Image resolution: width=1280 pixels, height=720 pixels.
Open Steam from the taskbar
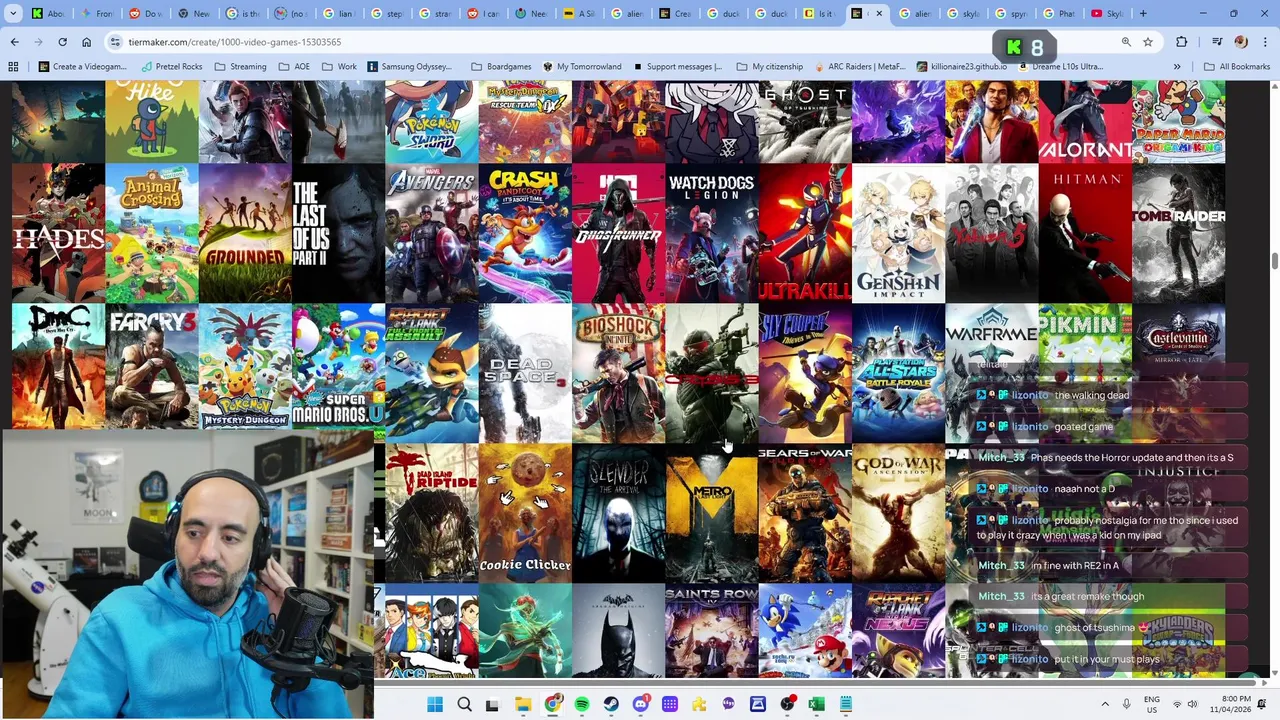coord(611,705)
